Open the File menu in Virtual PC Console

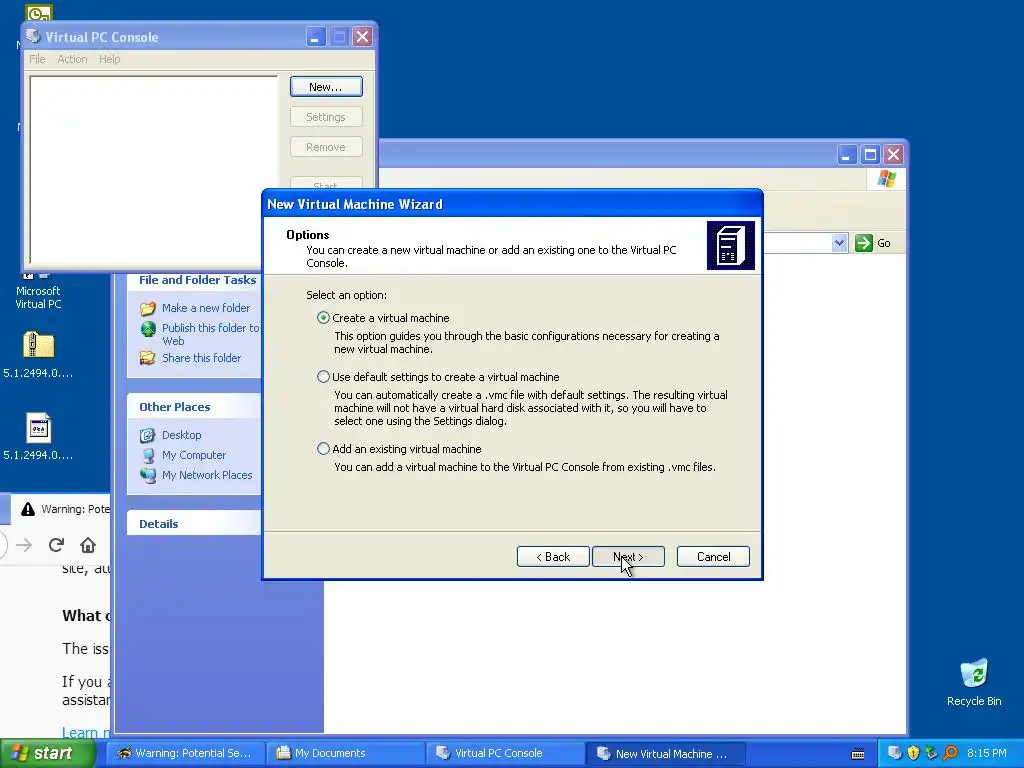click(37, 59)
